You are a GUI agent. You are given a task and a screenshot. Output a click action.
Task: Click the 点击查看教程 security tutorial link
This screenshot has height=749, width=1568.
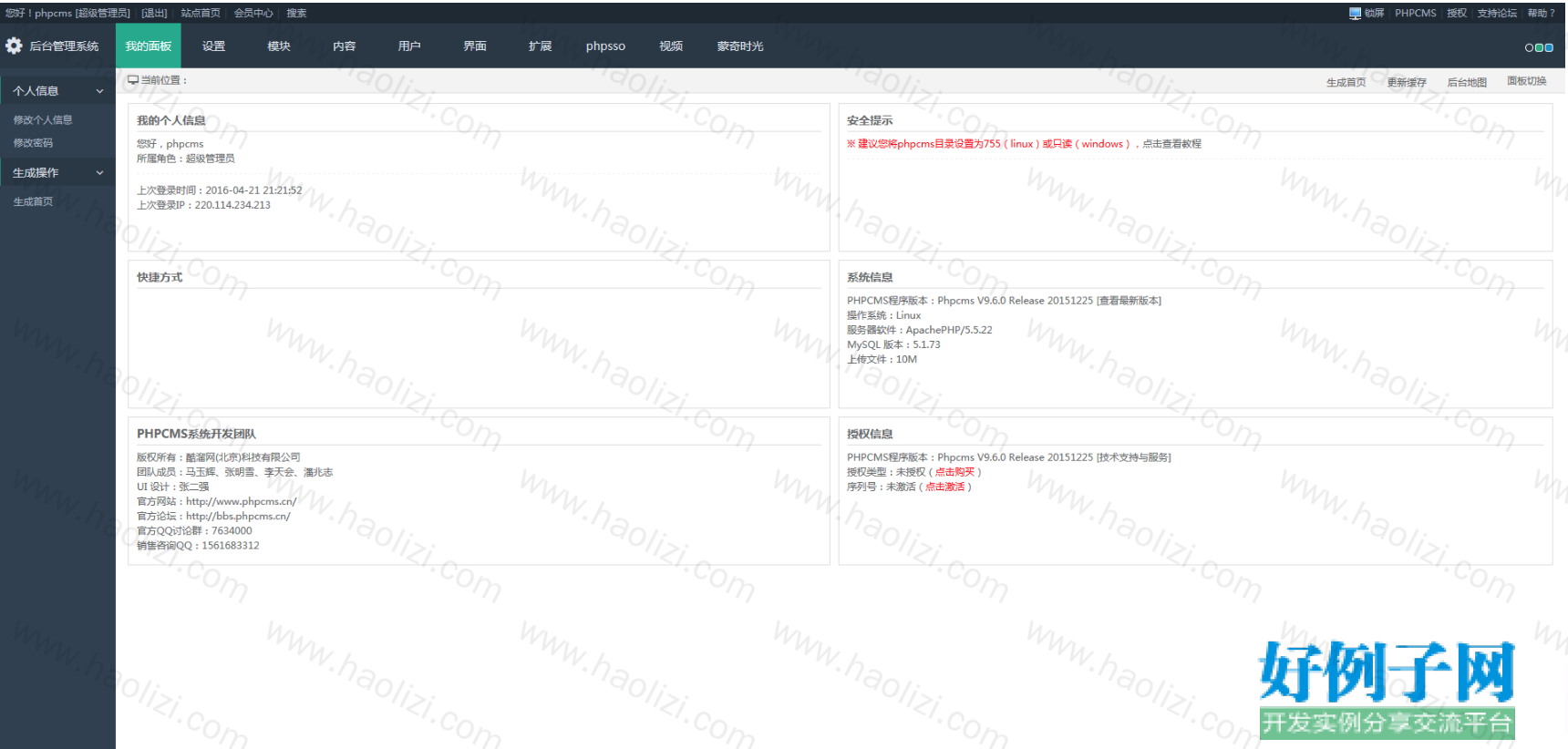click(1171, 144)
